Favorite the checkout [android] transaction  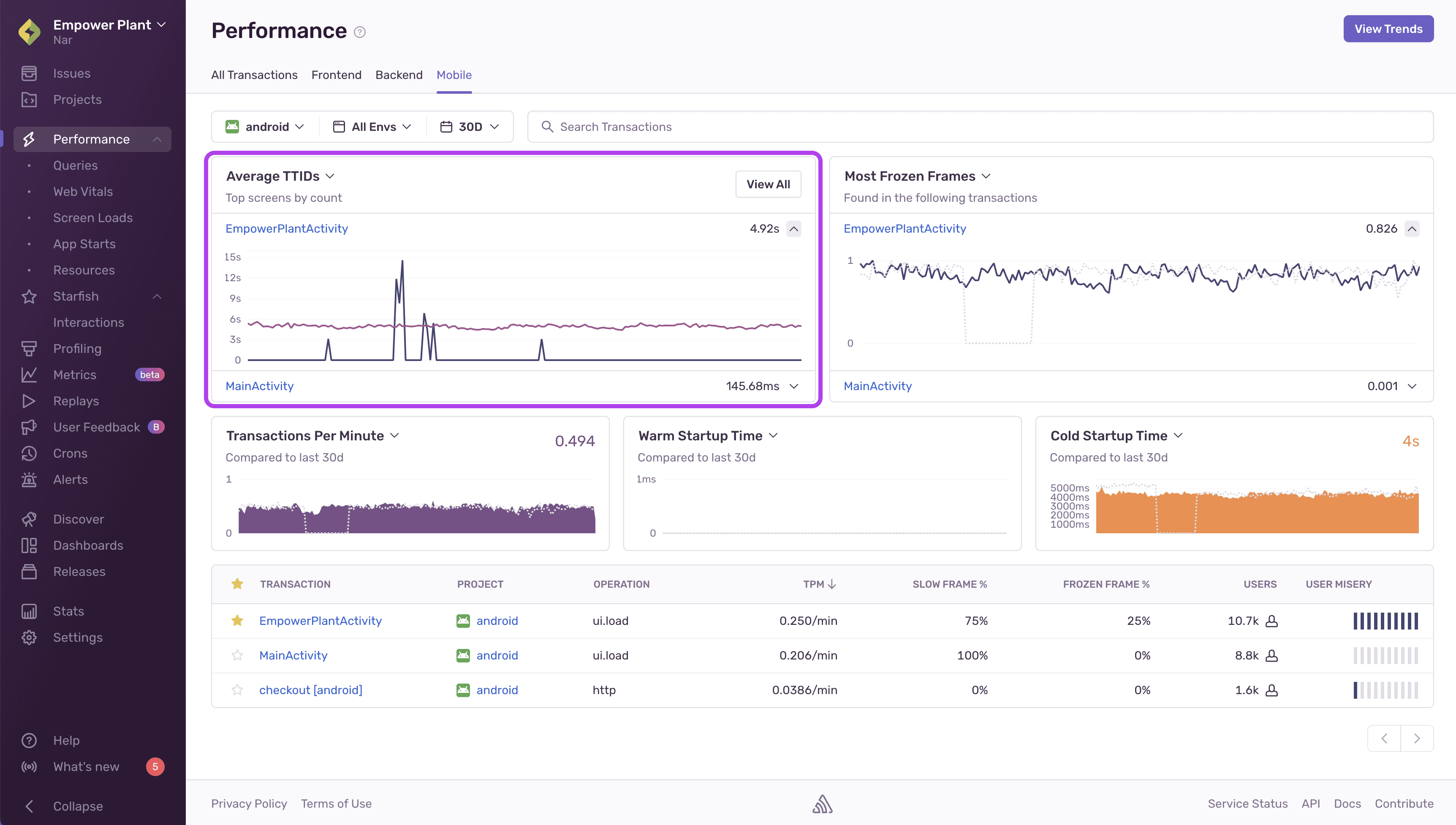tap(237, 689)
